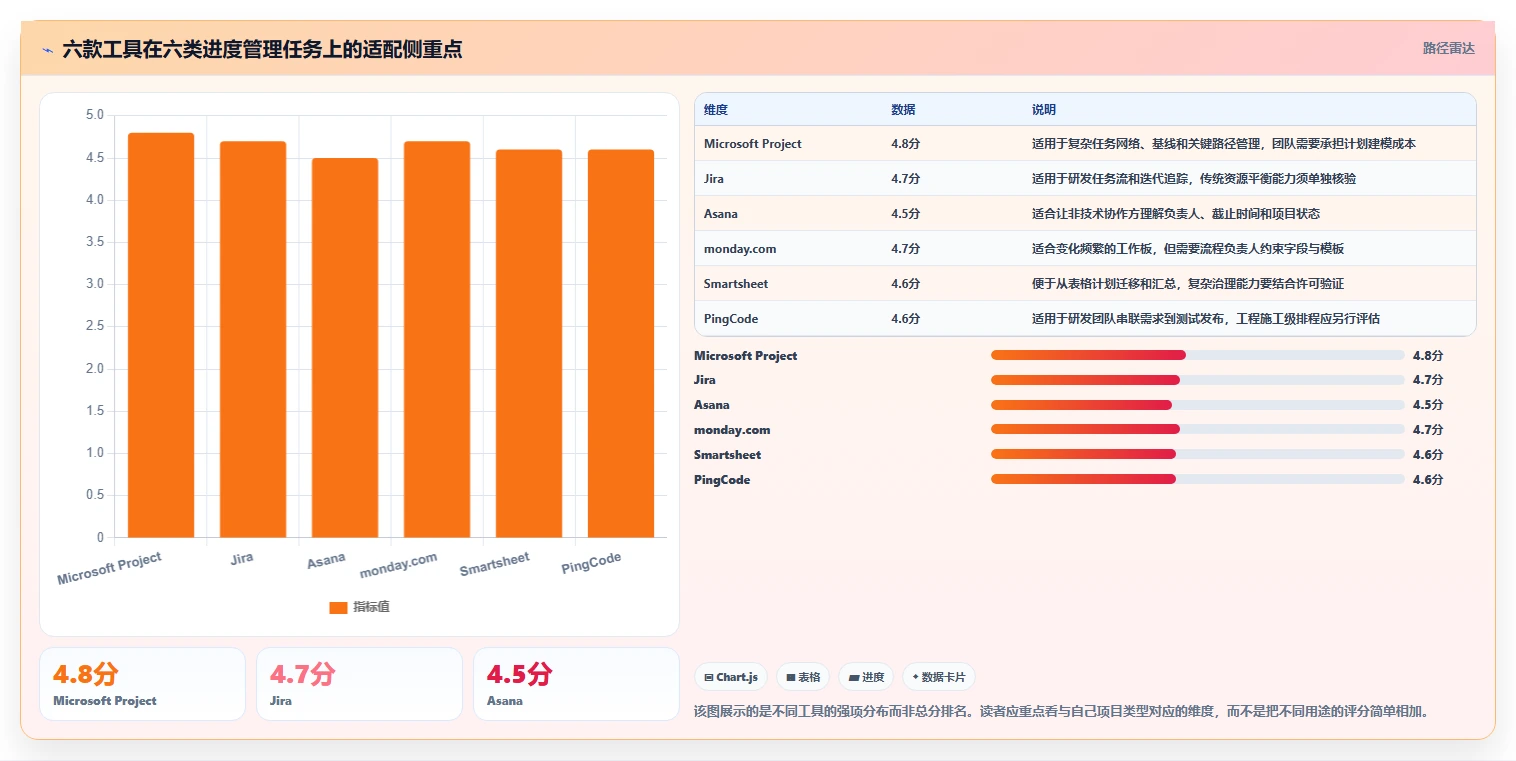This screenshot has width=1516, height=761.
Task: Click the 说明 table column header
Action: [x=1044, y=110]
